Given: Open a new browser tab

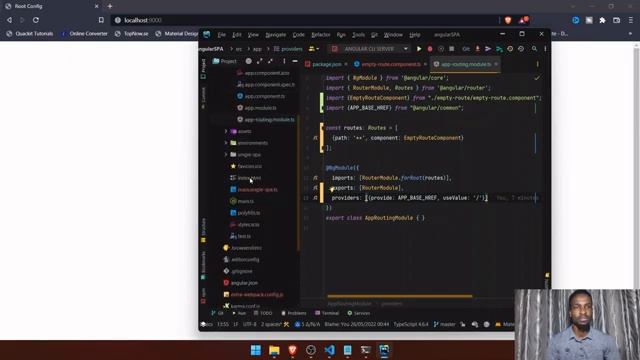Looking at the screenshot, I should [x=110, y=6].
